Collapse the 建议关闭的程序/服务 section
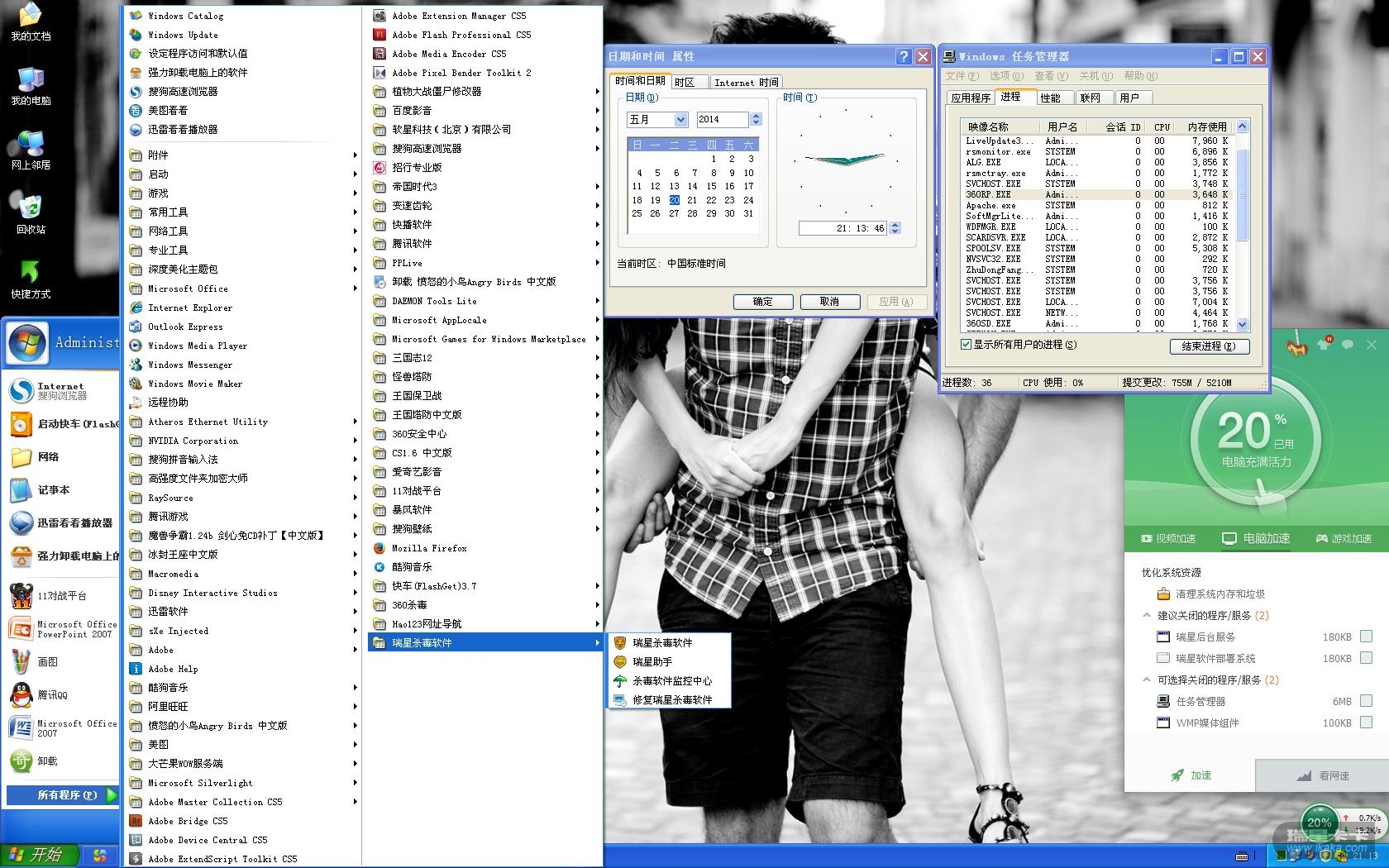 [1147, 615]
